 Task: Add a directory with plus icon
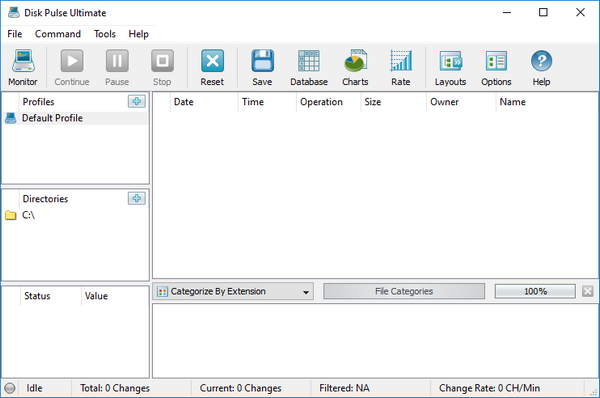pos(137,198)
